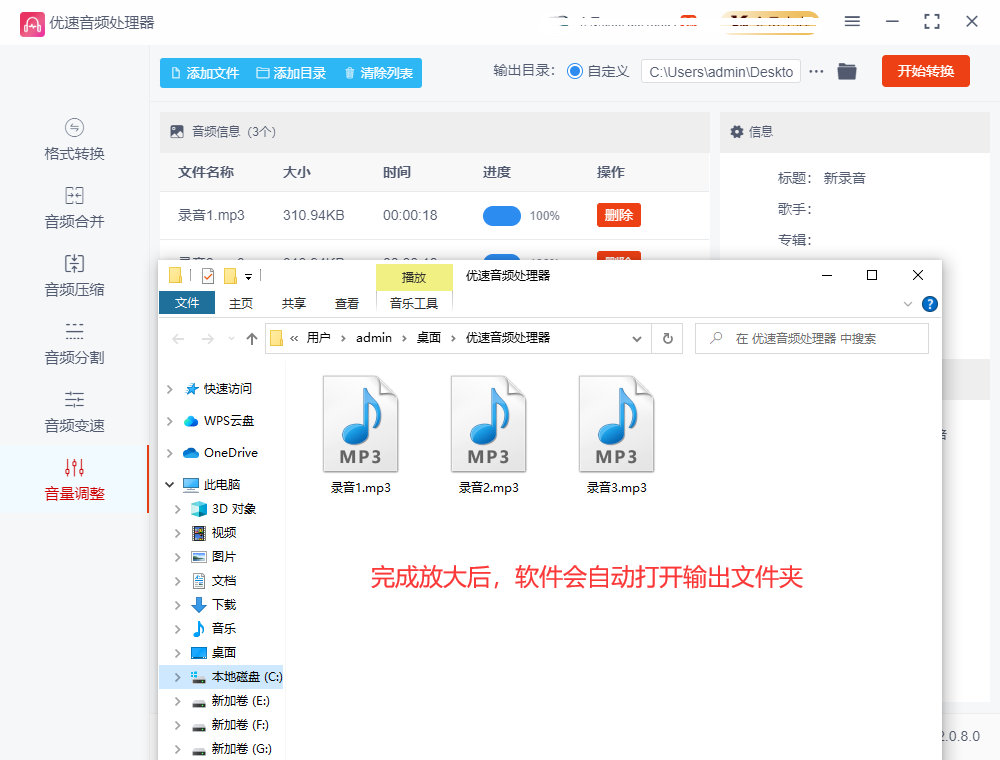
Task: Collapse 此电脑 tree node
Action: (x=170, y=485)
